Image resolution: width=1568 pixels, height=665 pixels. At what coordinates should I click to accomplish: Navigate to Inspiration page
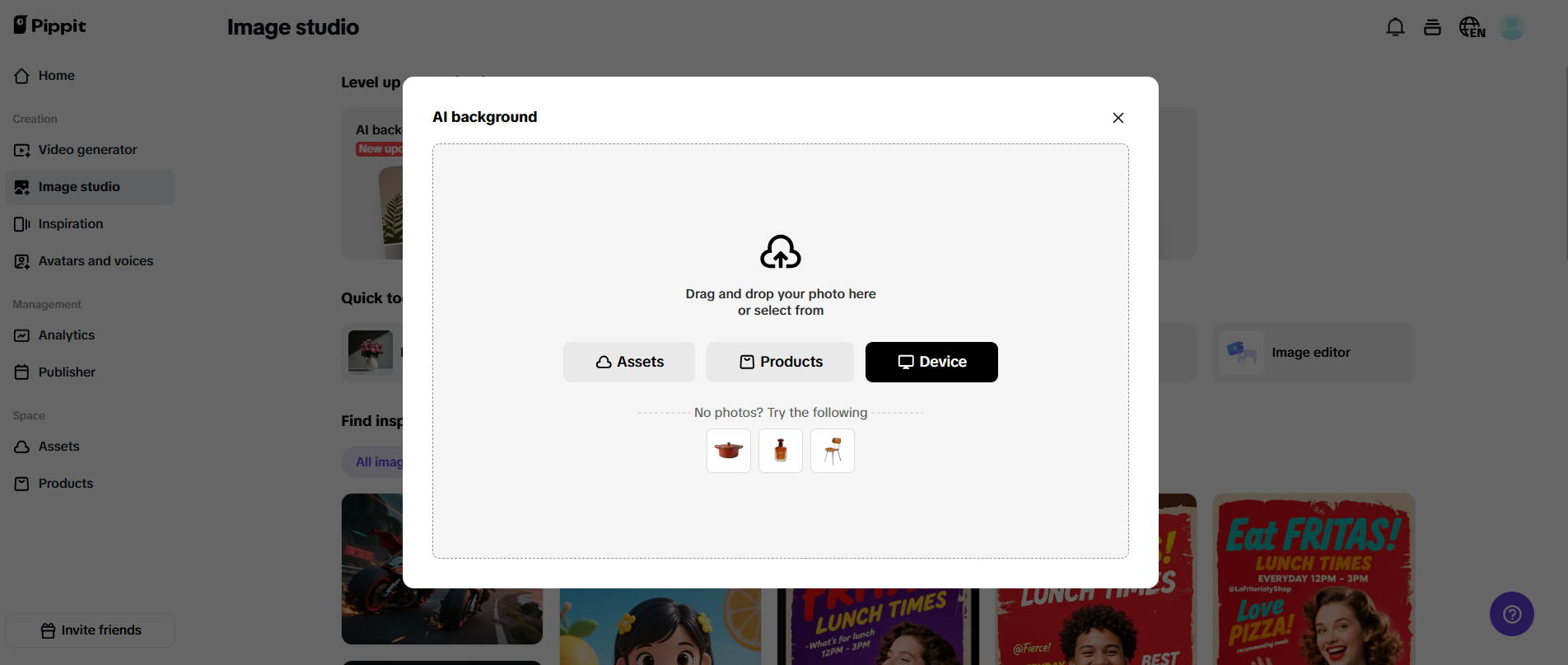coord(70,224)
